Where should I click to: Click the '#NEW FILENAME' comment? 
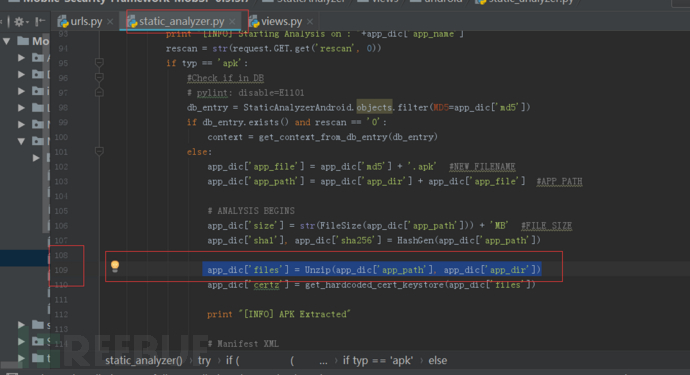[482, 167]
